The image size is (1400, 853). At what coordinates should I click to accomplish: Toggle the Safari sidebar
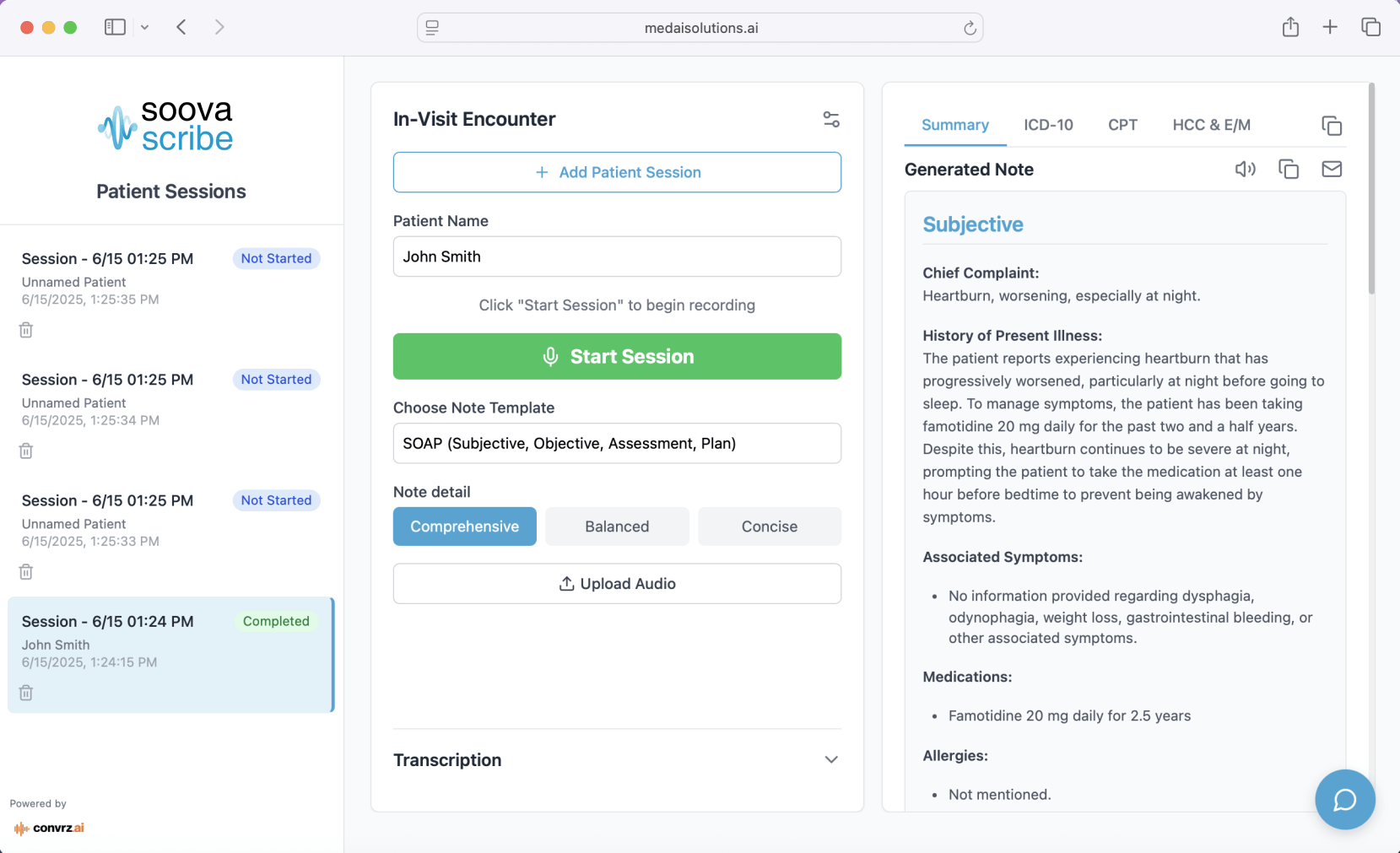coord(115,27)
